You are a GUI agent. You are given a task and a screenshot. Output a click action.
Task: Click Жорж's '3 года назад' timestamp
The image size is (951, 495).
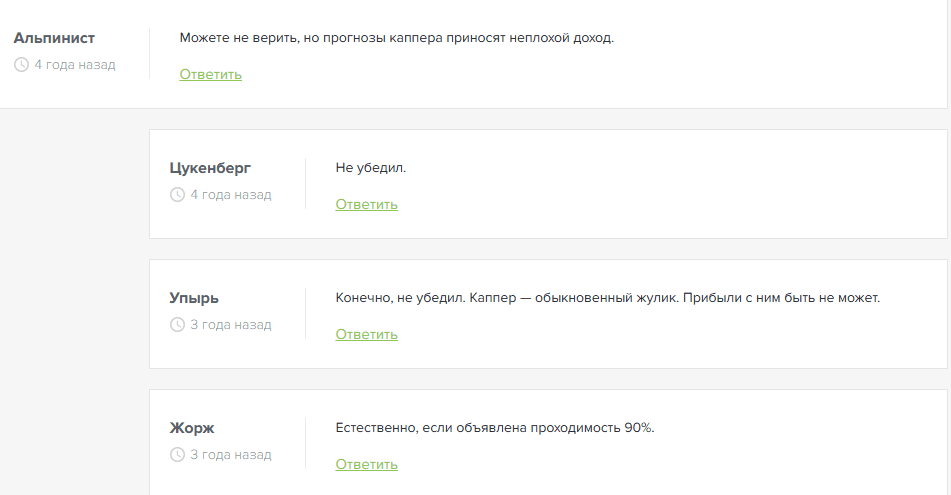pyautogui.click(x=230, y=454)
